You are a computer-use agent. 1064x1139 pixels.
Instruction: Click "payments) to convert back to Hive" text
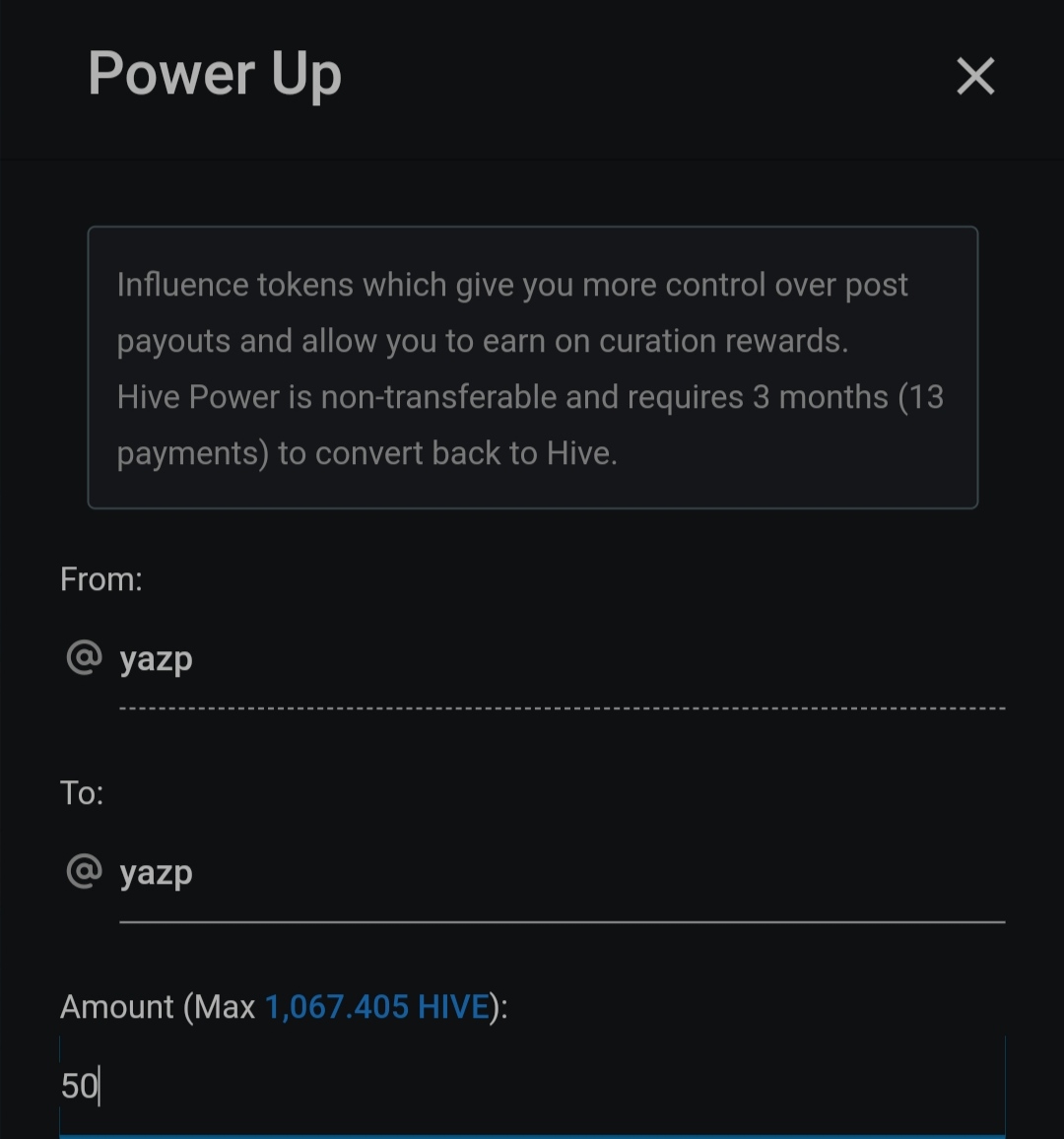pos(366,453)
